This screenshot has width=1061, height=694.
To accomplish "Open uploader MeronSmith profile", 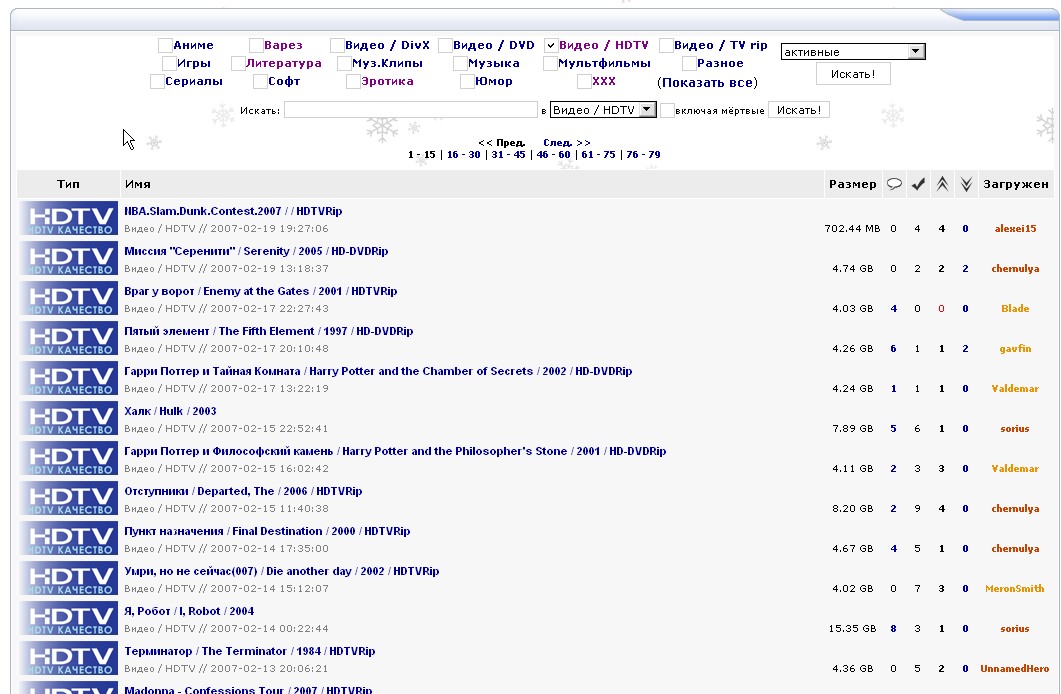I will (1014, 588).
